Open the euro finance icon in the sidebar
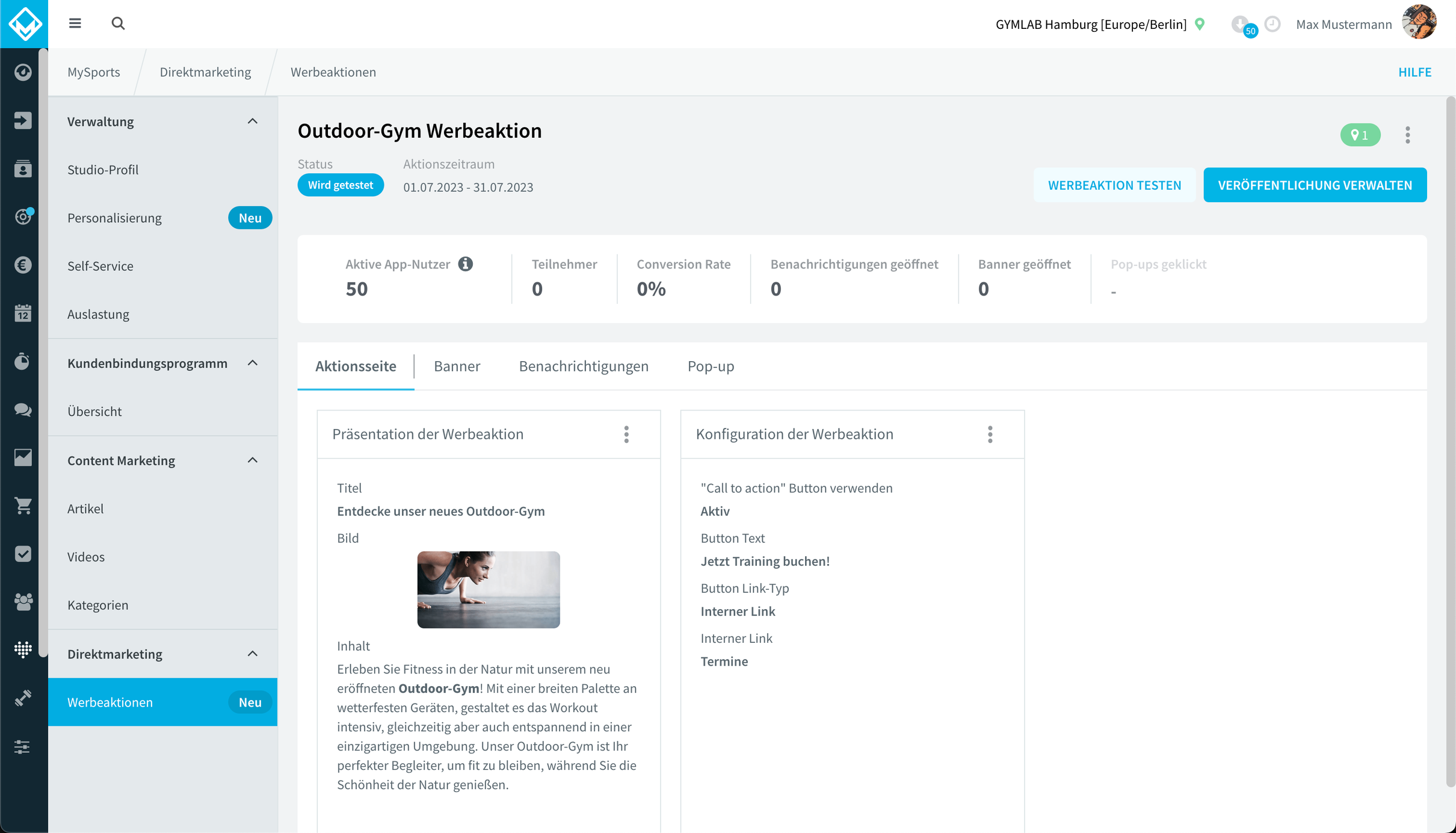This screenshot has width=1456, height=833. pyautogui.click(x=23, y=265)
